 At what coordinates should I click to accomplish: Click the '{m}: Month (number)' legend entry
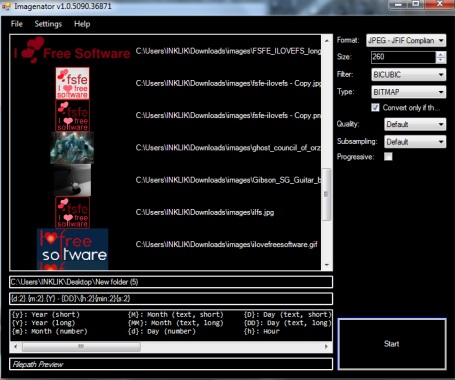(x=50, y=331)
